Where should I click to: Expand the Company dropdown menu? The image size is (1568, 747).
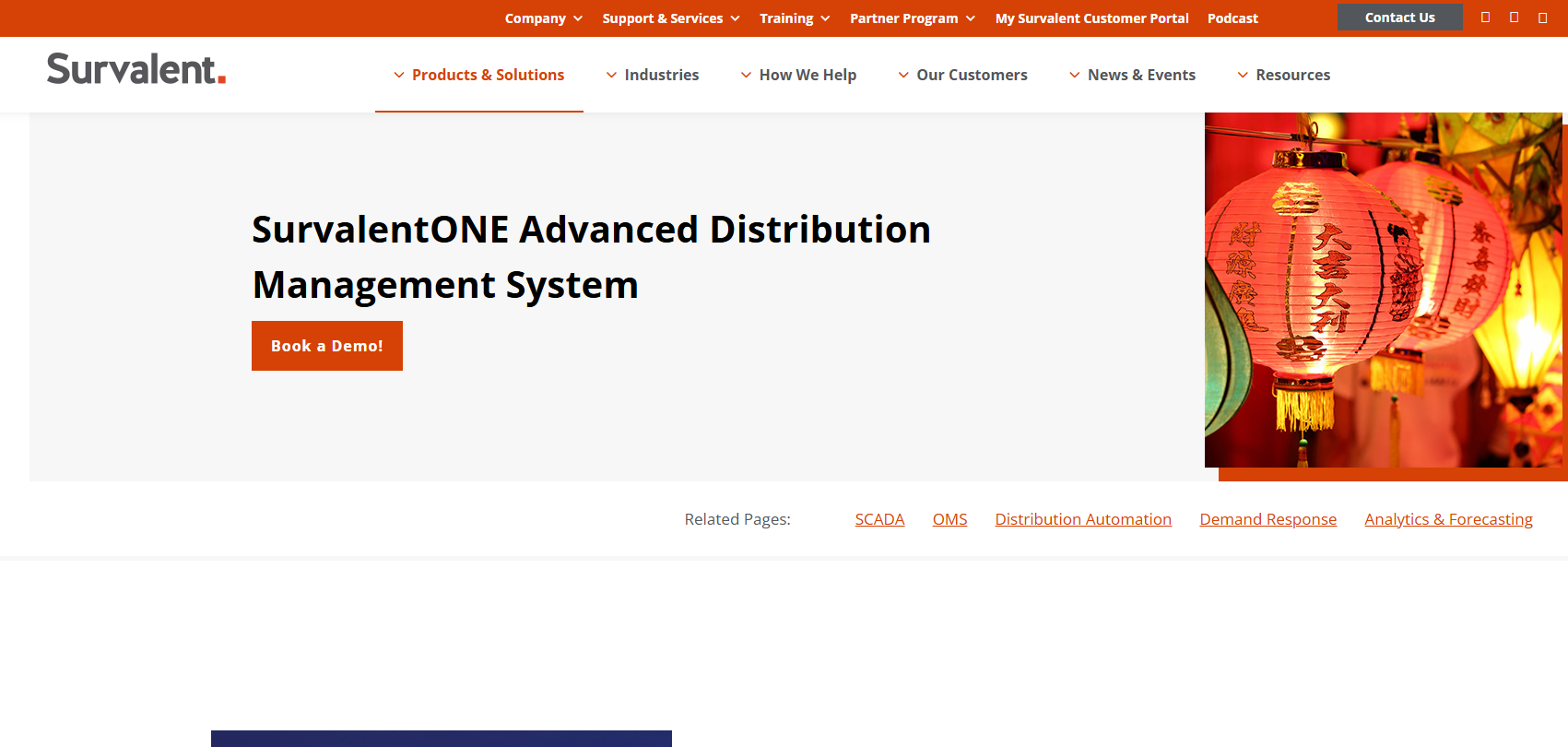(x=544, y=18)
